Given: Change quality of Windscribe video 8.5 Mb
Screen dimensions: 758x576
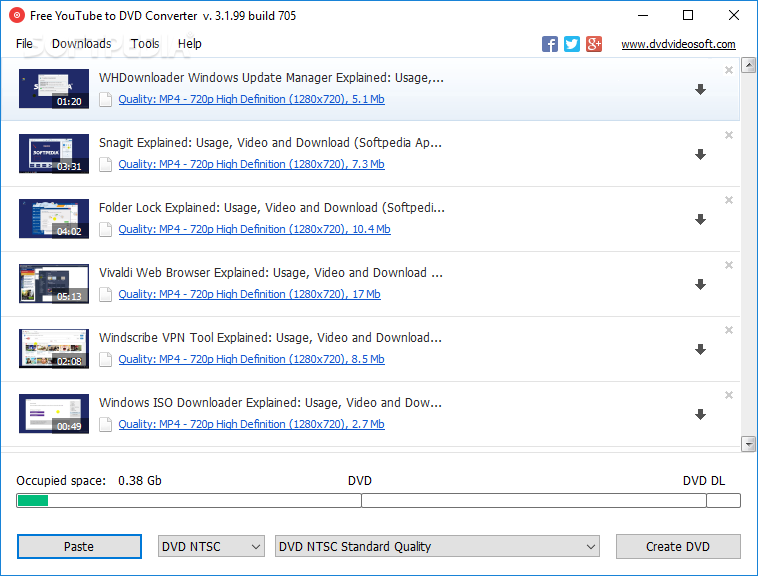Looking at the screenshot, I should pyautogui.click(x=251, y=359).
